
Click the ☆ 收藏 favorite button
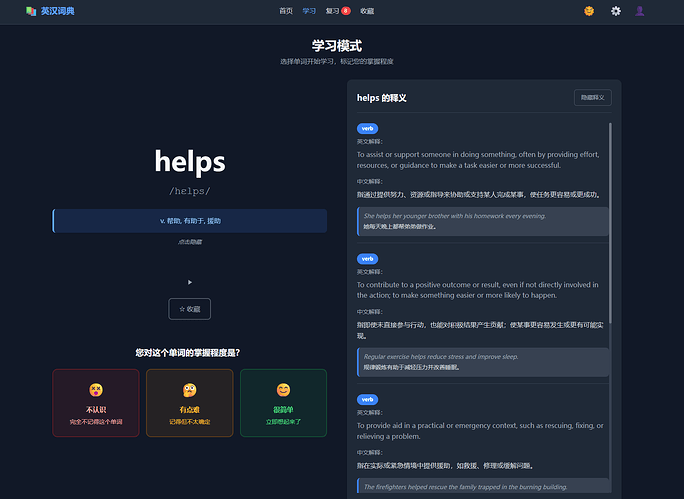190,309
